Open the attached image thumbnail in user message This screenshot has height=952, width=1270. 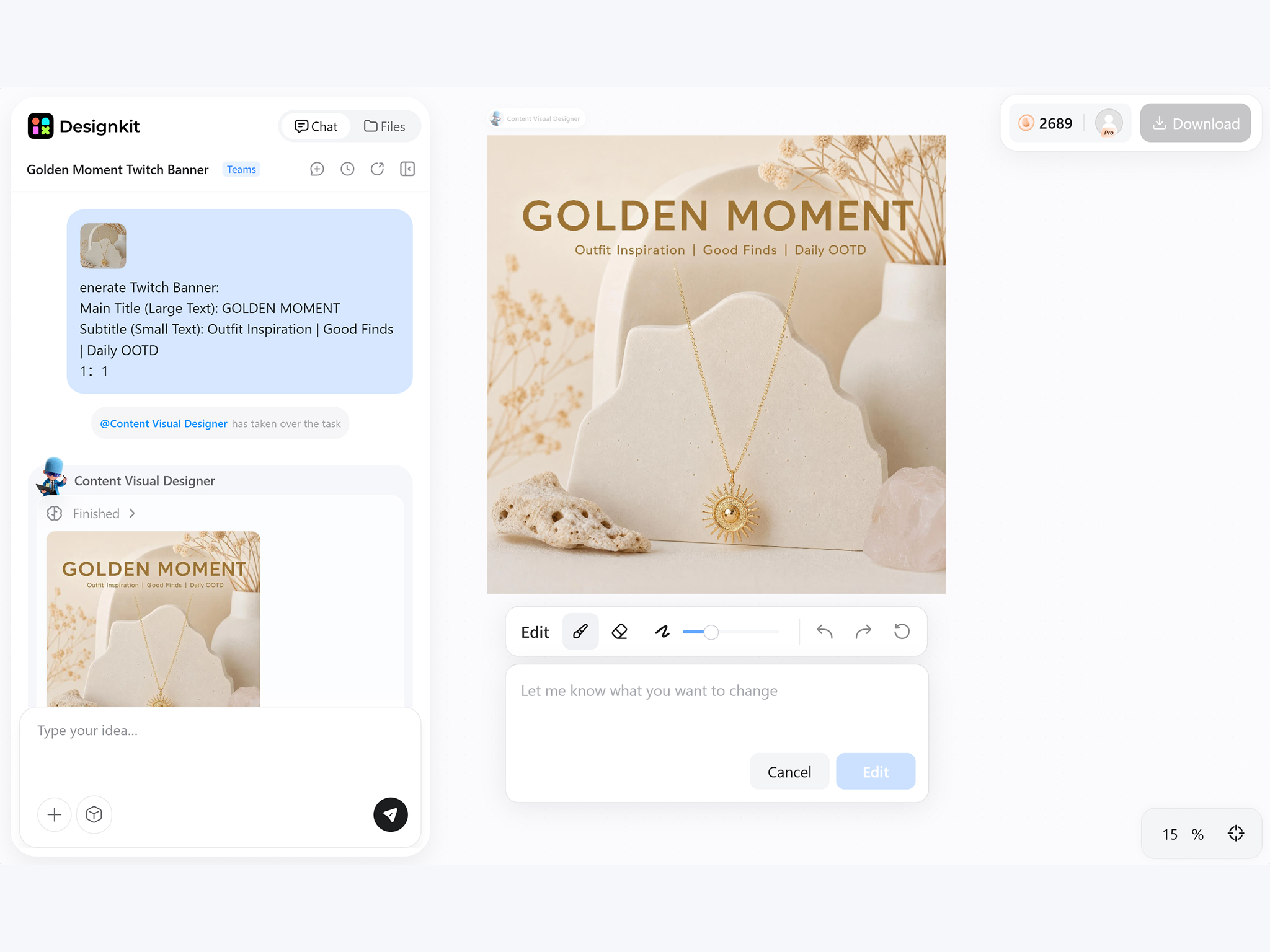coord(103,246)
